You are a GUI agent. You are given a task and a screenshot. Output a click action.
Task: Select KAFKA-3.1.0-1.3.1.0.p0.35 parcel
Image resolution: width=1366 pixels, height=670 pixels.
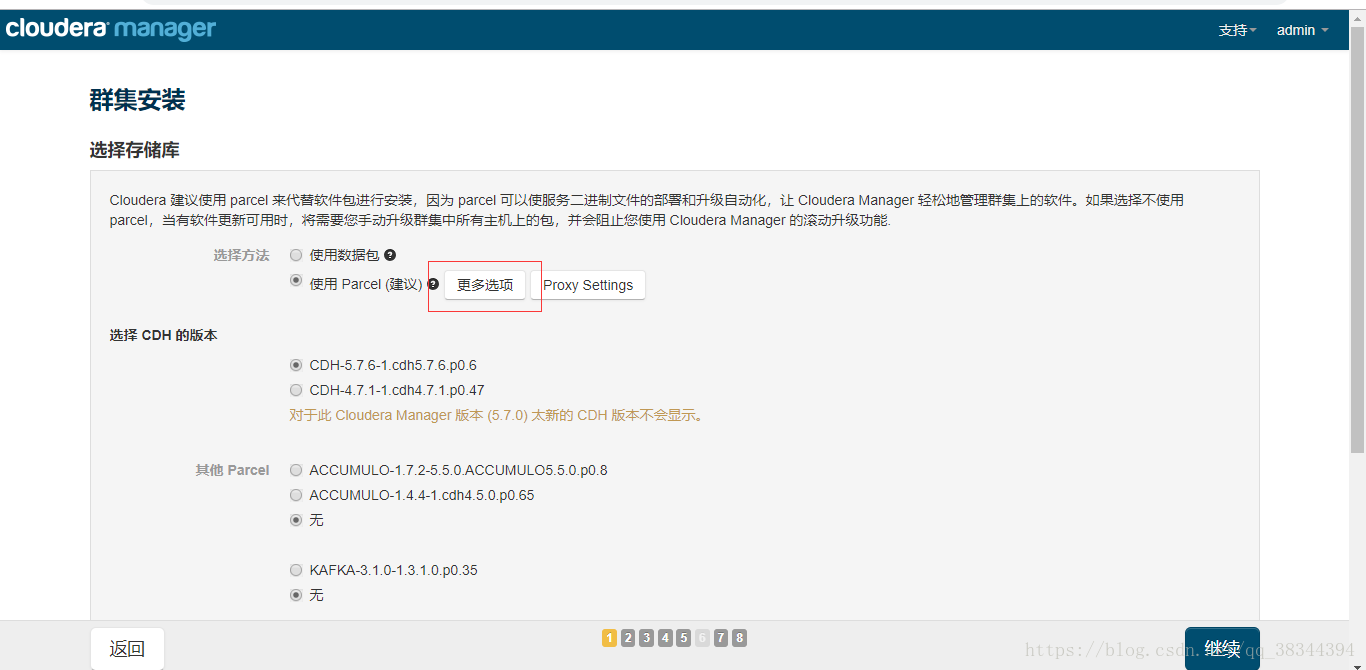[x=296, y=570]
